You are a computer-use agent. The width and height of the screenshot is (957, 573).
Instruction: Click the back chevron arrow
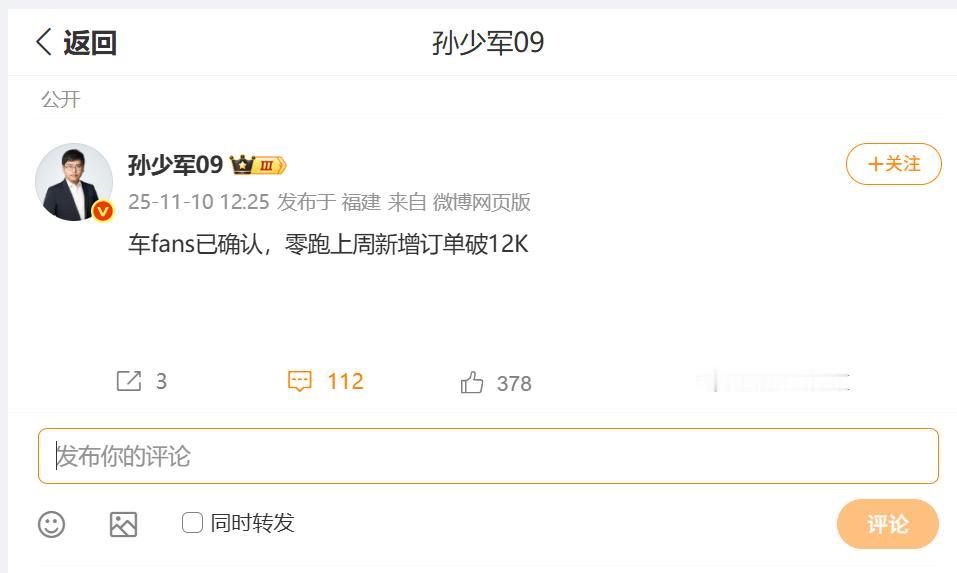[x=43, y=42]
